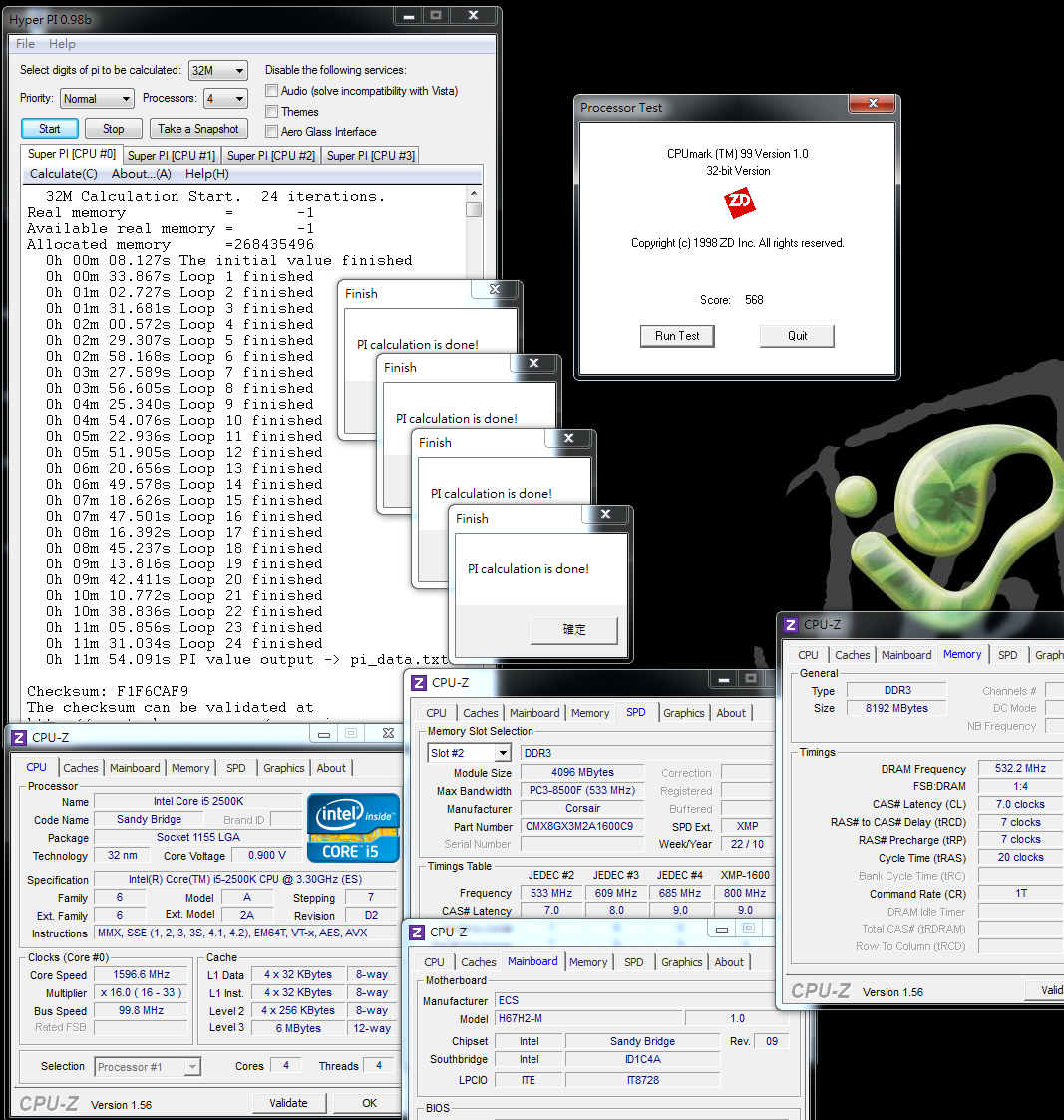Click DRAM Frequency 532.2 MHz value
Viewport: 1064px width, 1120px height.
[x=1020, y=768]
